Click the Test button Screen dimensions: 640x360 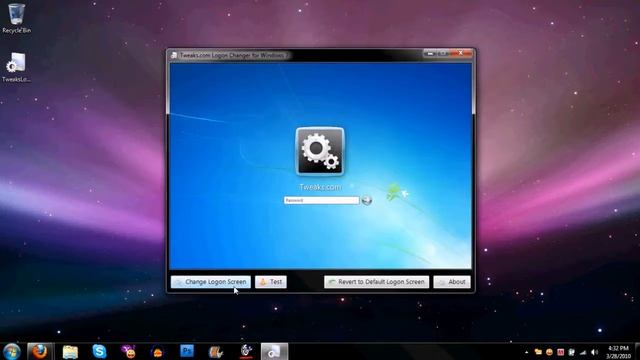tap(271, 282)
